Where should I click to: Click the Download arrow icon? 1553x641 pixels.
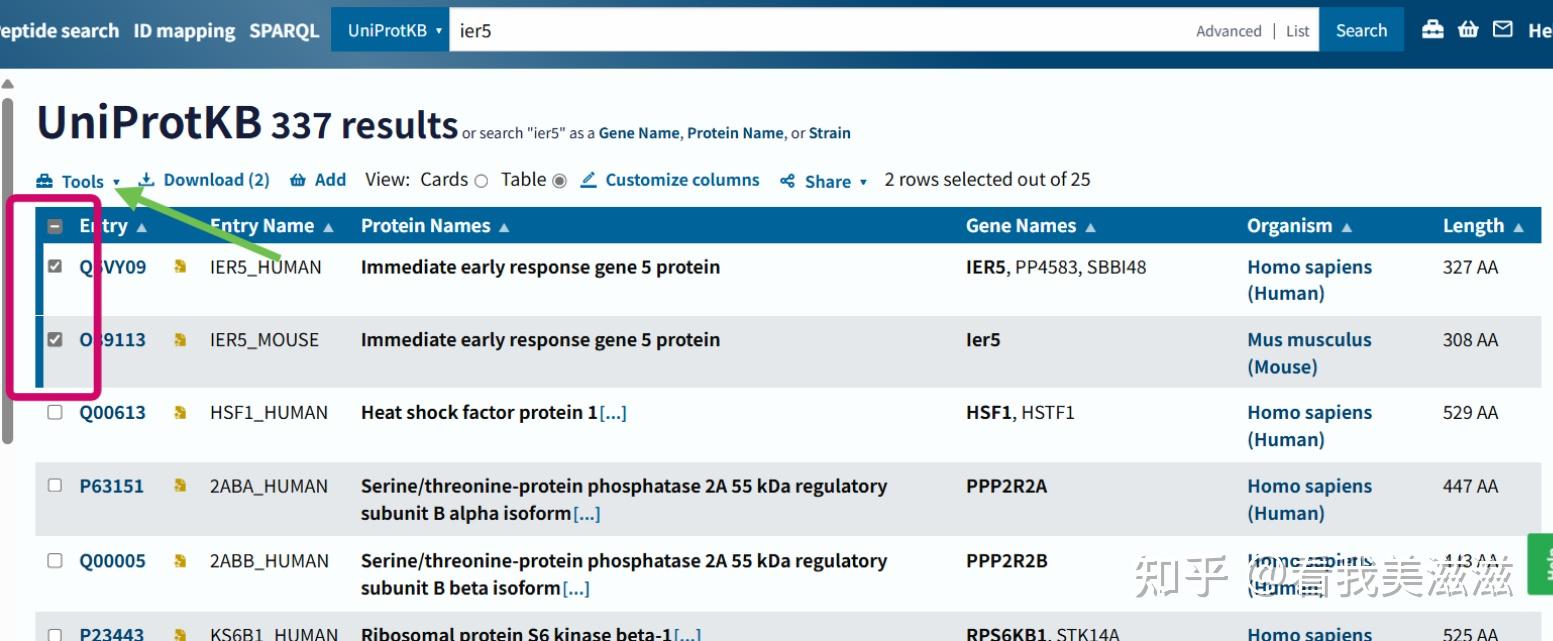click(x=145, y=180)
